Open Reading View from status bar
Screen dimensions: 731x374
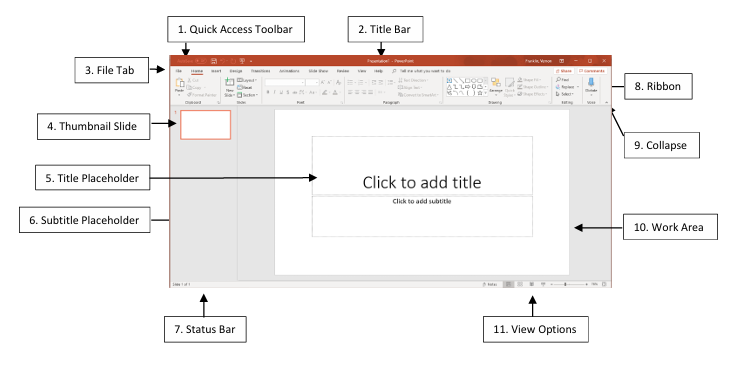click(x=531, y=284)
